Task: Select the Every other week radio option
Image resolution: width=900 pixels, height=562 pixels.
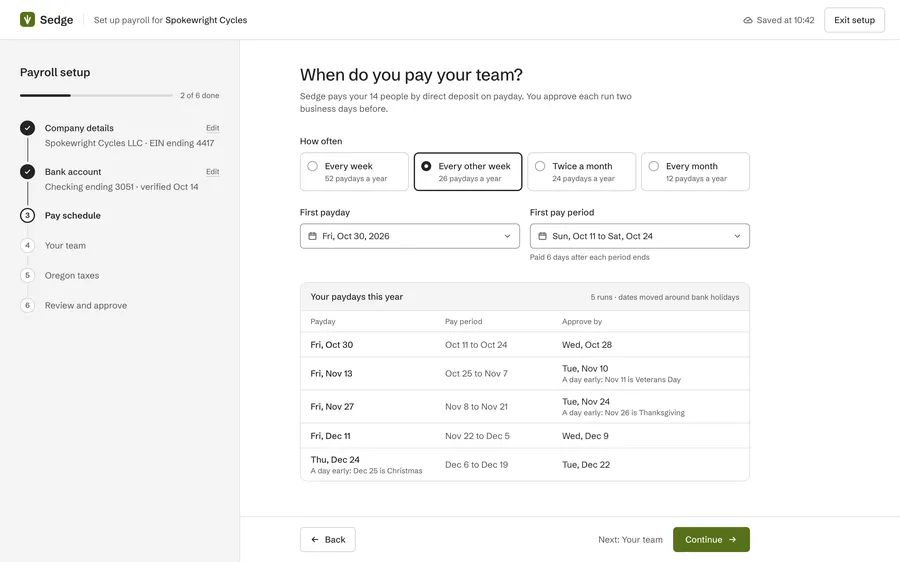Action: [468, 172]
